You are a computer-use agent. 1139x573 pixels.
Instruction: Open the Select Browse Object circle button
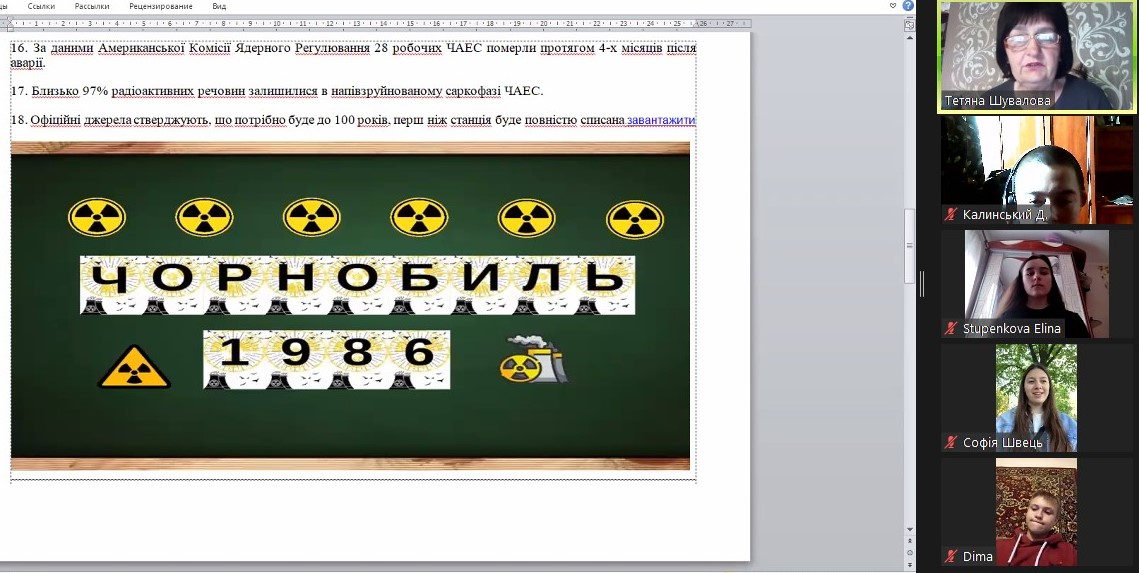(x=909, y=552)
